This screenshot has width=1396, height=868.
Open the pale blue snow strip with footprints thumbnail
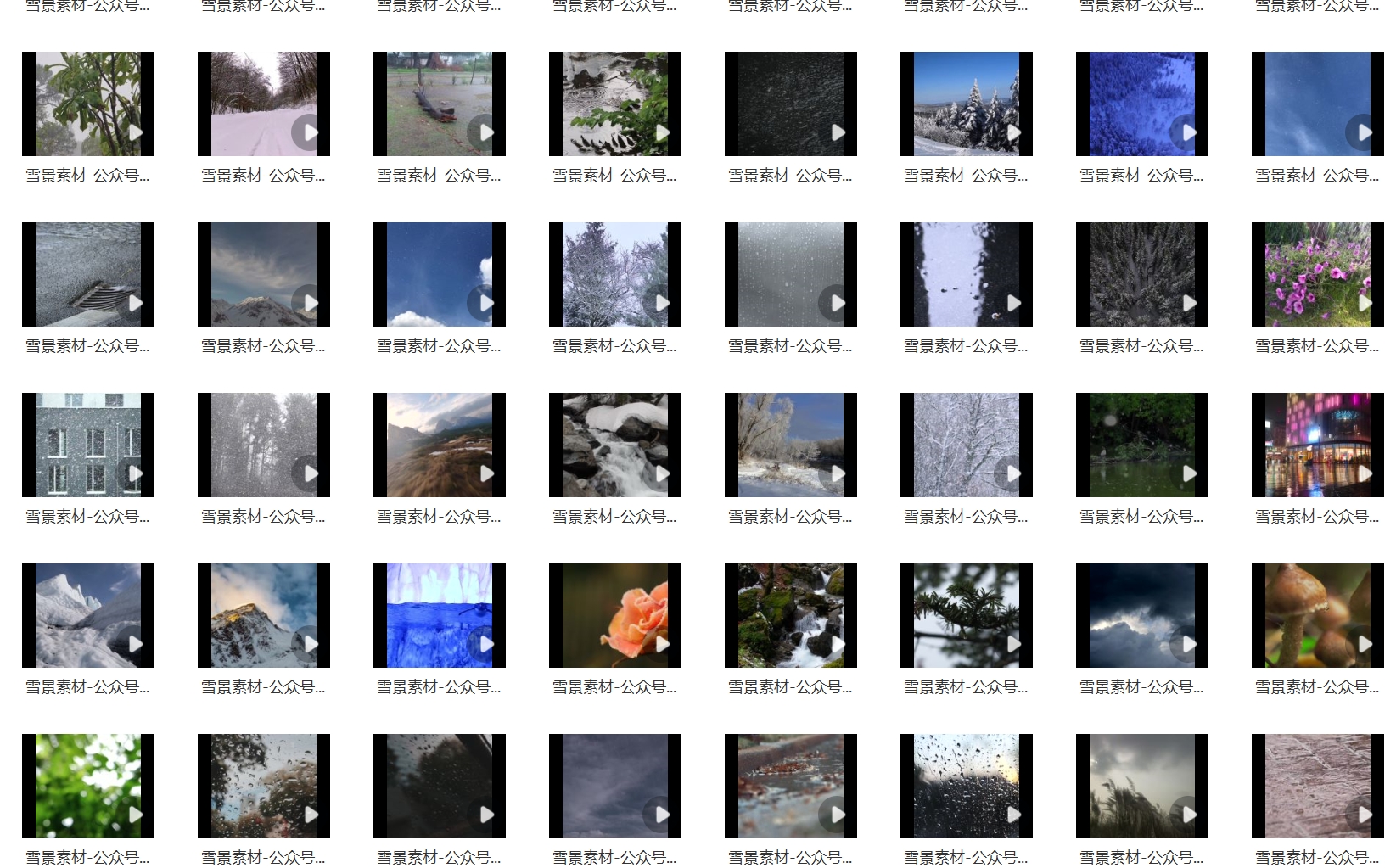click(x=967, y=274)
